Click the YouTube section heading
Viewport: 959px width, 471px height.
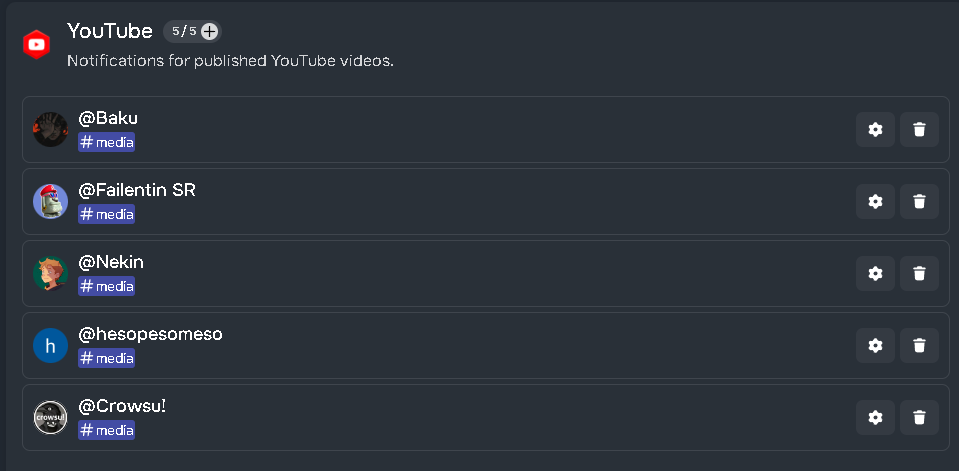coord(110,31)
